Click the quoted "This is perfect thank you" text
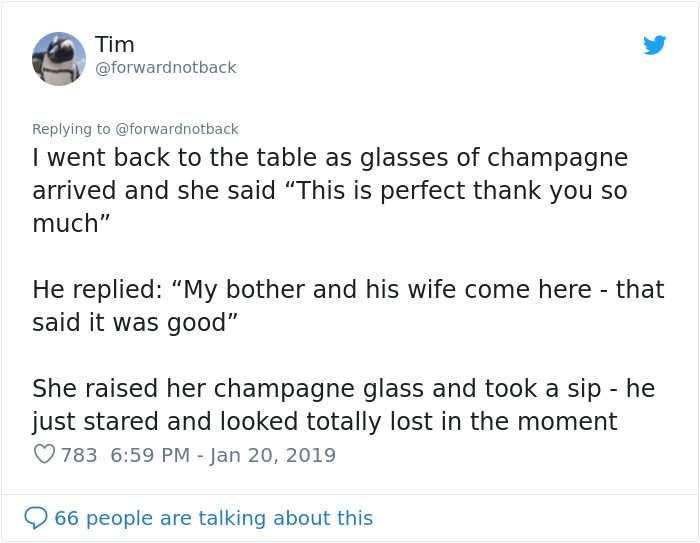Viewport: 700px width, 543px height. tap(440, 191)
